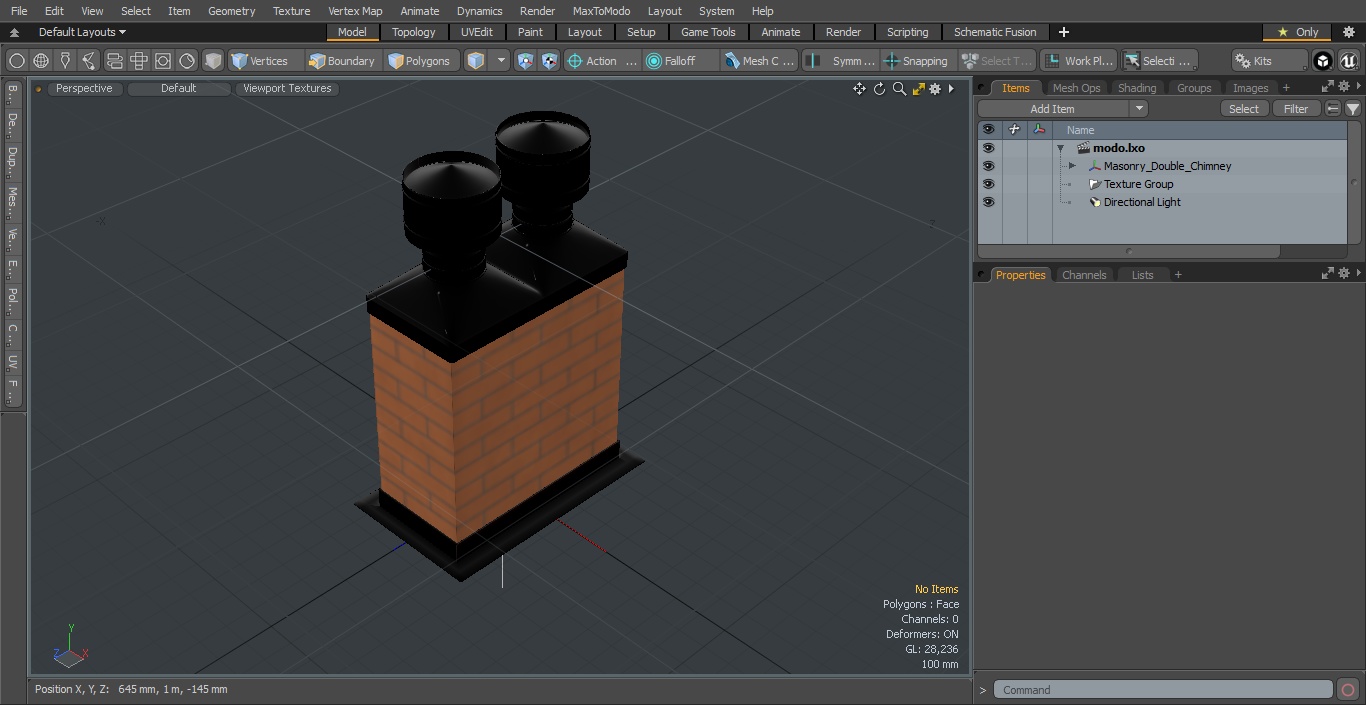Click the stacked pills toolbar icon
The width and height of the screenshot is (1366, 705).
(115, 61)
